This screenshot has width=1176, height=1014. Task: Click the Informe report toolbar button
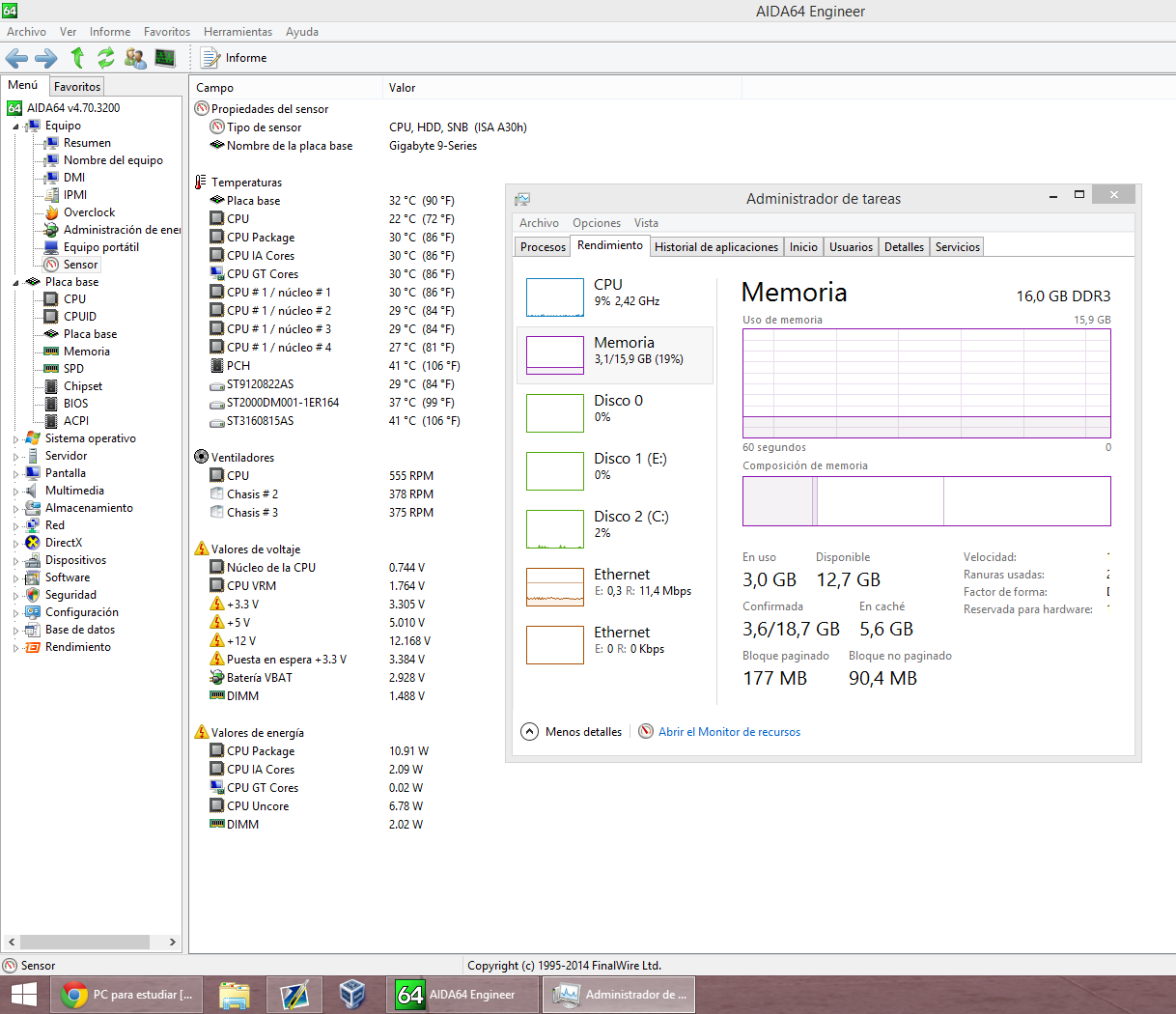[234, 58]
